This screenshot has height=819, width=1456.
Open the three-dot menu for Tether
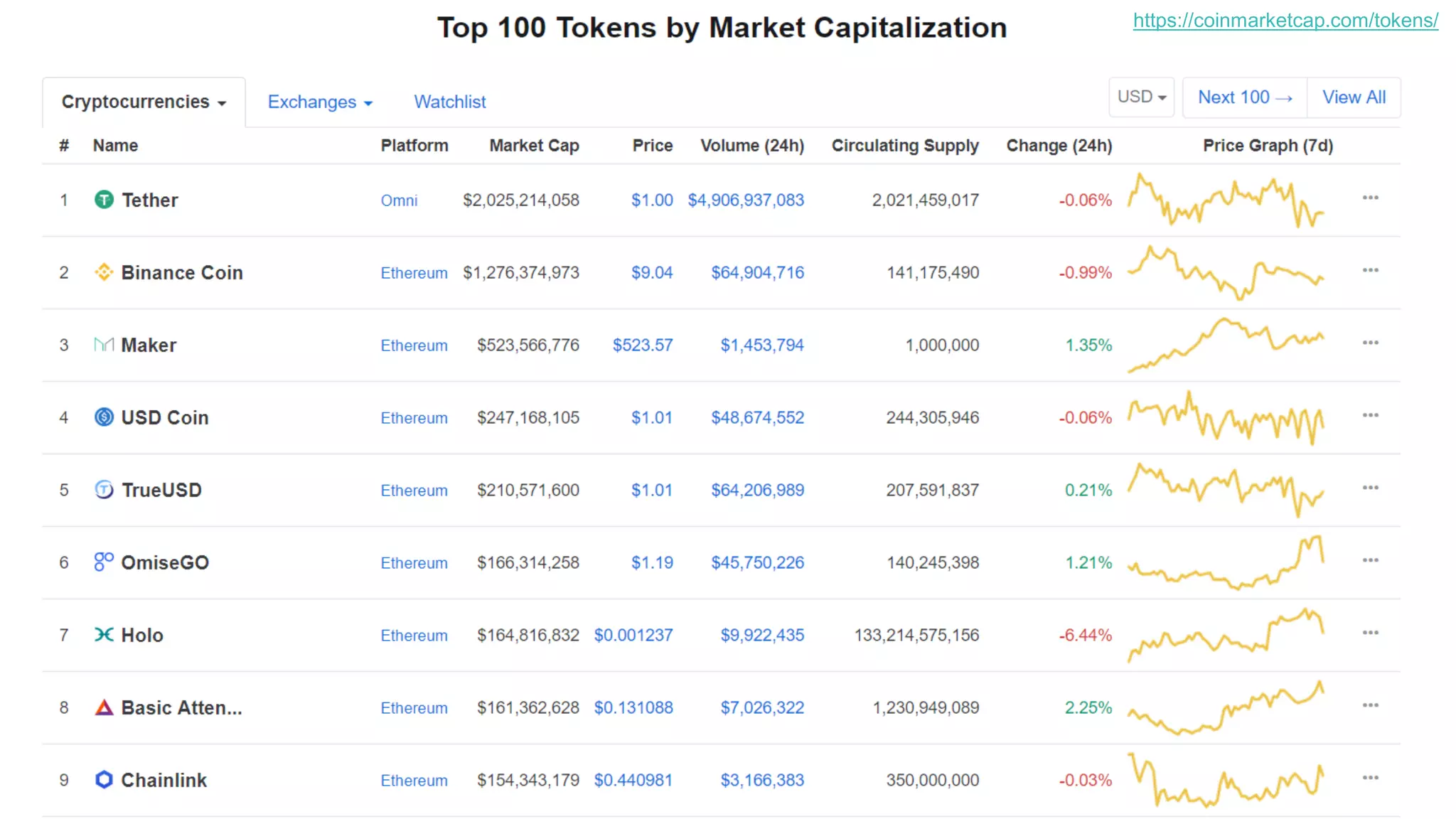[x=1370, y=198]
